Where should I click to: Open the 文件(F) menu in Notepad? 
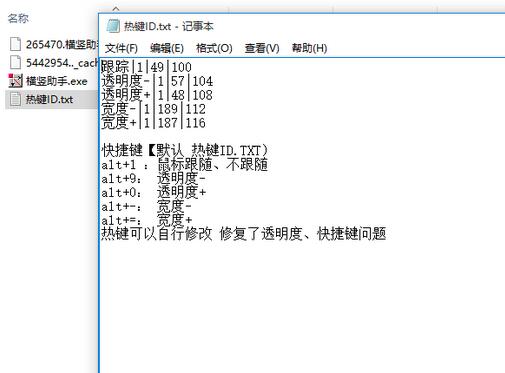[121, 48]
